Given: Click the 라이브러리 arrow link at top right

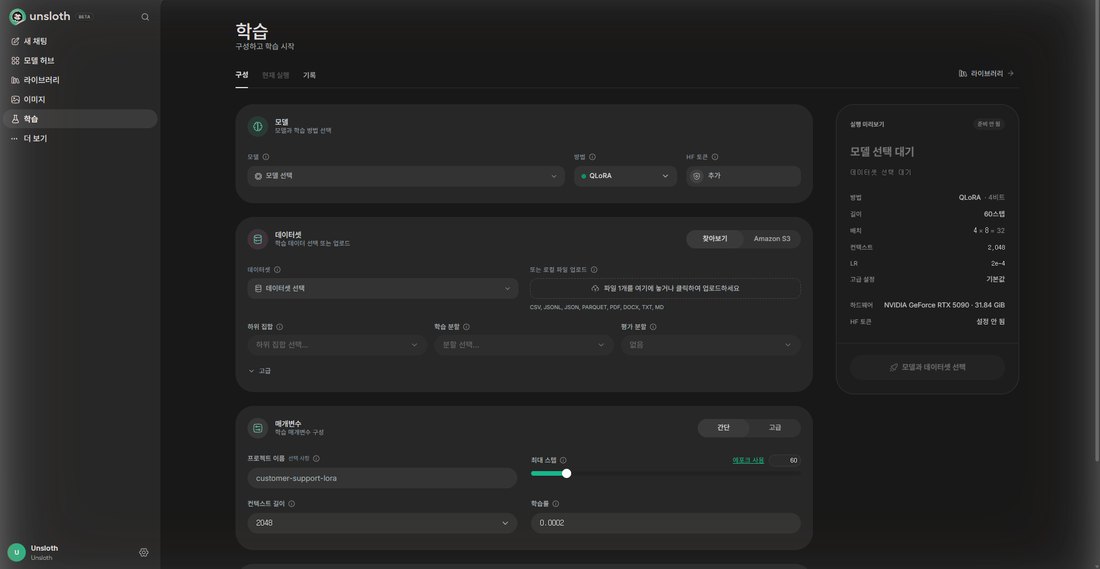Looking at the screenshot, I should [x=986, y=73].
